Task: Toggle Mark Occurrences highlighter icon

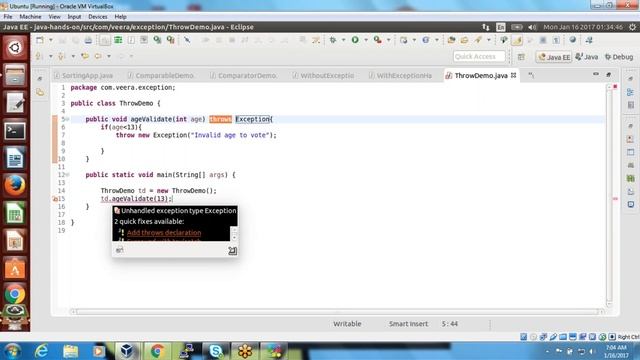Action: (x=517, y=40)
